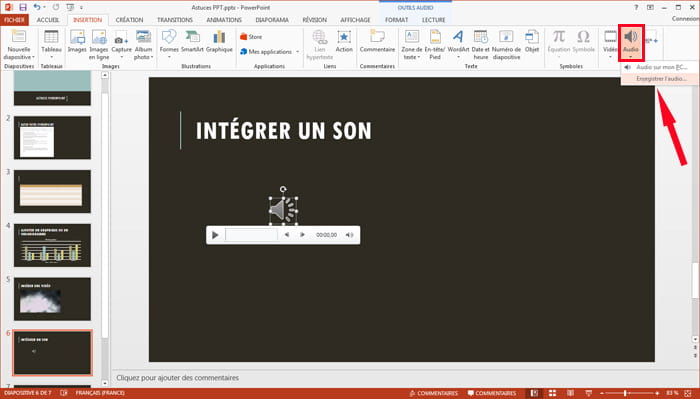Step audio backward in player
Viewport: 700px width, 399px height.
287,235
